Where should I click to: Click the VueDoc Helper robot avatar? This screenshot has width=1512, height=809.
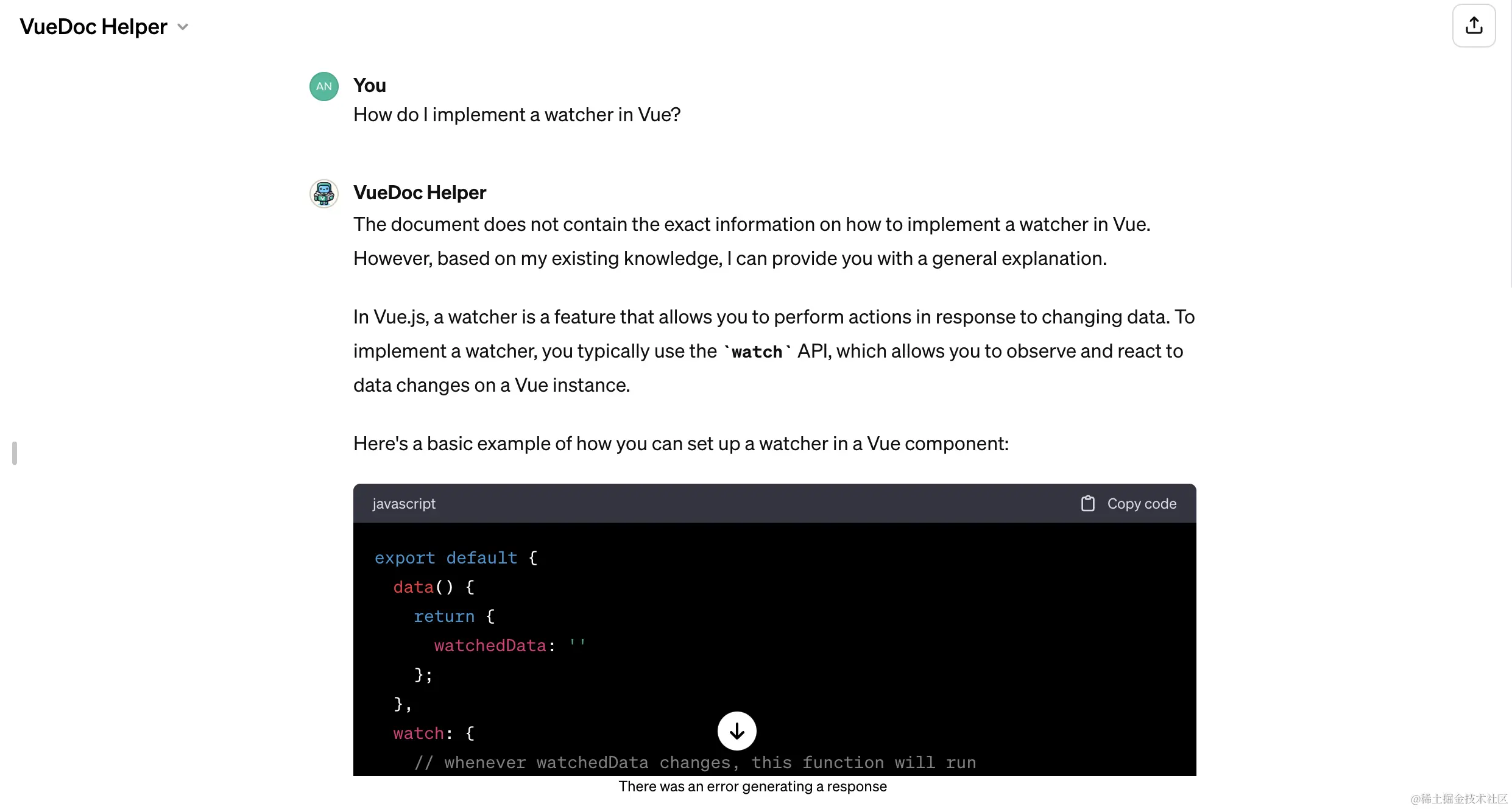323,194
